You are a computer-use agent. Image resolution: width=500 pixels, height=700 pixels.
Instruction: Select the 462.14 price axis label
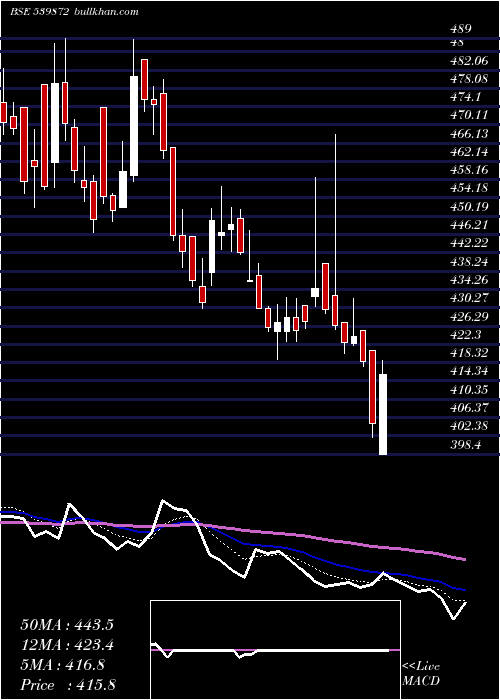pos(469,152)
